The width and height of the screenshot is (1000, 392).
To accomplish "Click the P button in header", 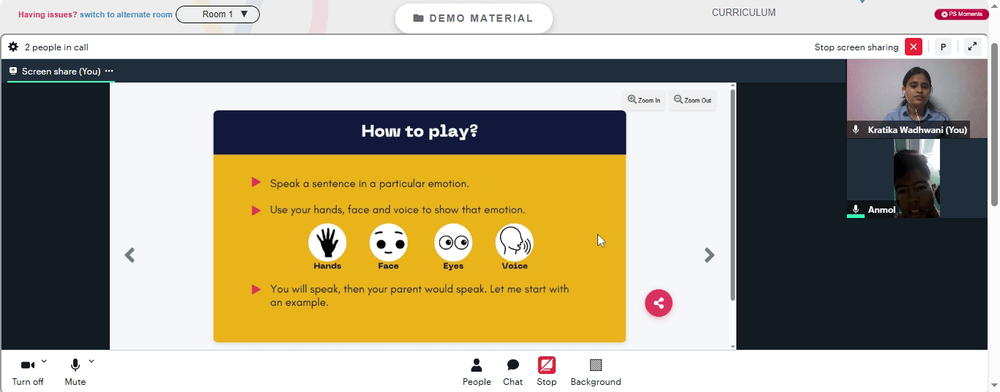I will pos(943,47).
